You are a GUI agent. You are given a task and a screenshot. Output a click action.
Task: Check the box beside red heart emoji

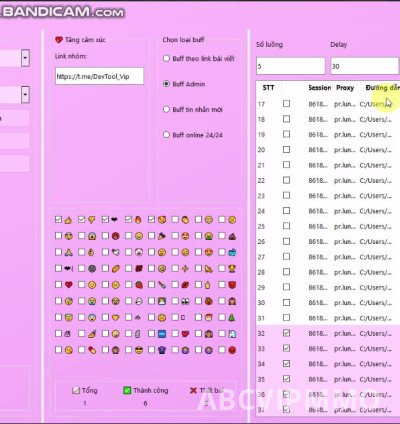click(x=58, y=285)
